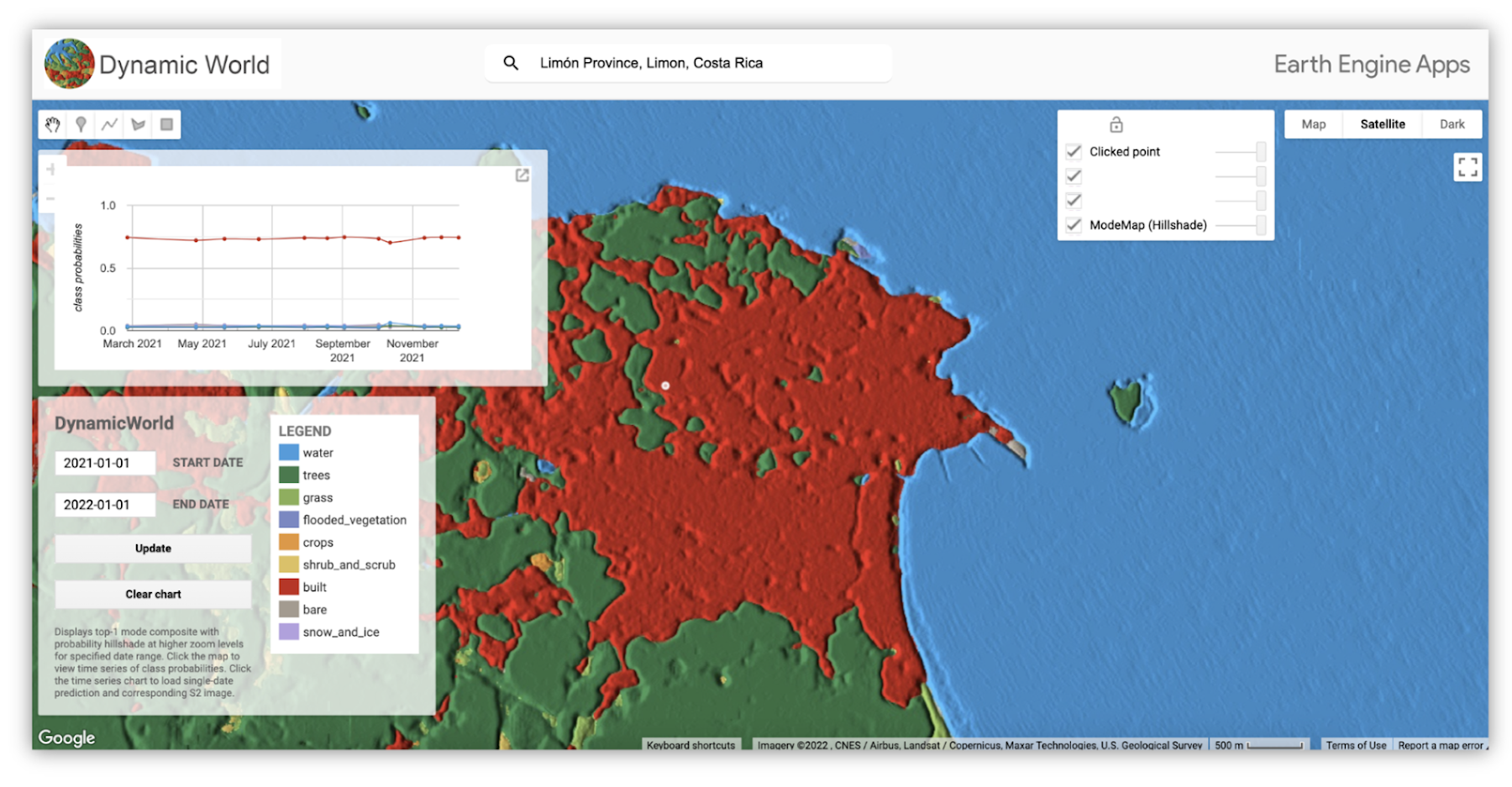The height and width of the screenshot is (787, 1512).
Task: Click the grass legend swatch
Action: [289, 497]
